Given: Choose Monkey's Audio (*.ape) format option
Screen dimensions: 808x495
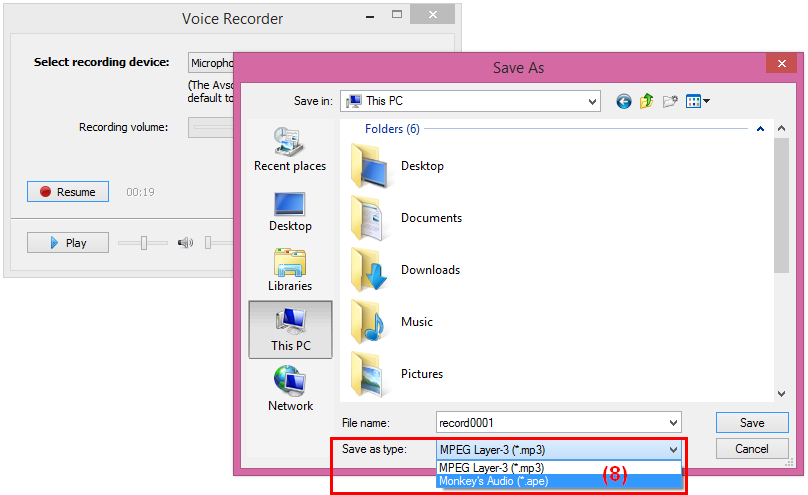Looking at the screenshot, I should point(494,481).
